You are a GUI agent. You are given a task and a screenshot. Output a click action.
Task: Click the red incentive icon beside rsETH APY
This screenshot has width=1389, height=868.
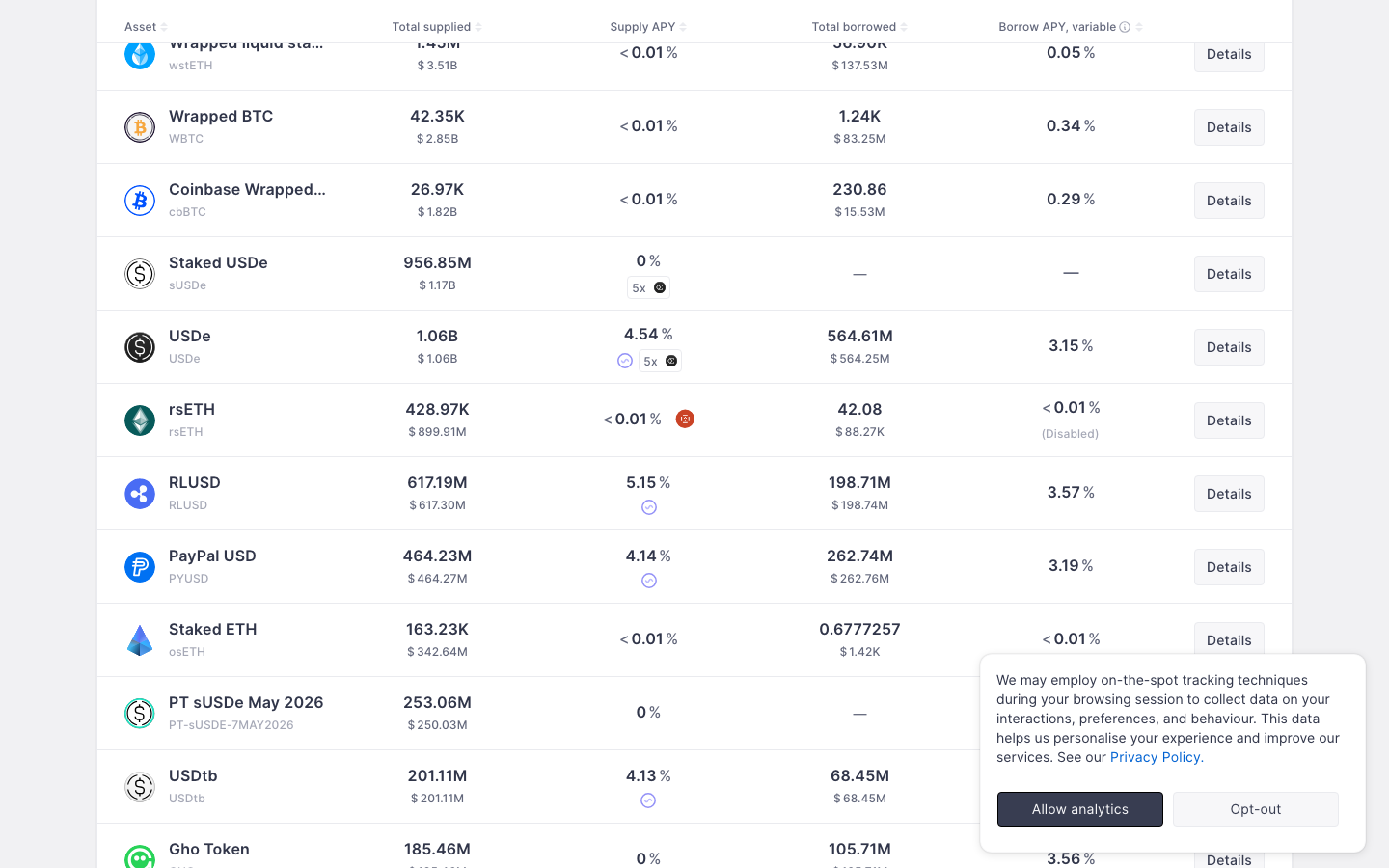(x=685, y=419)
